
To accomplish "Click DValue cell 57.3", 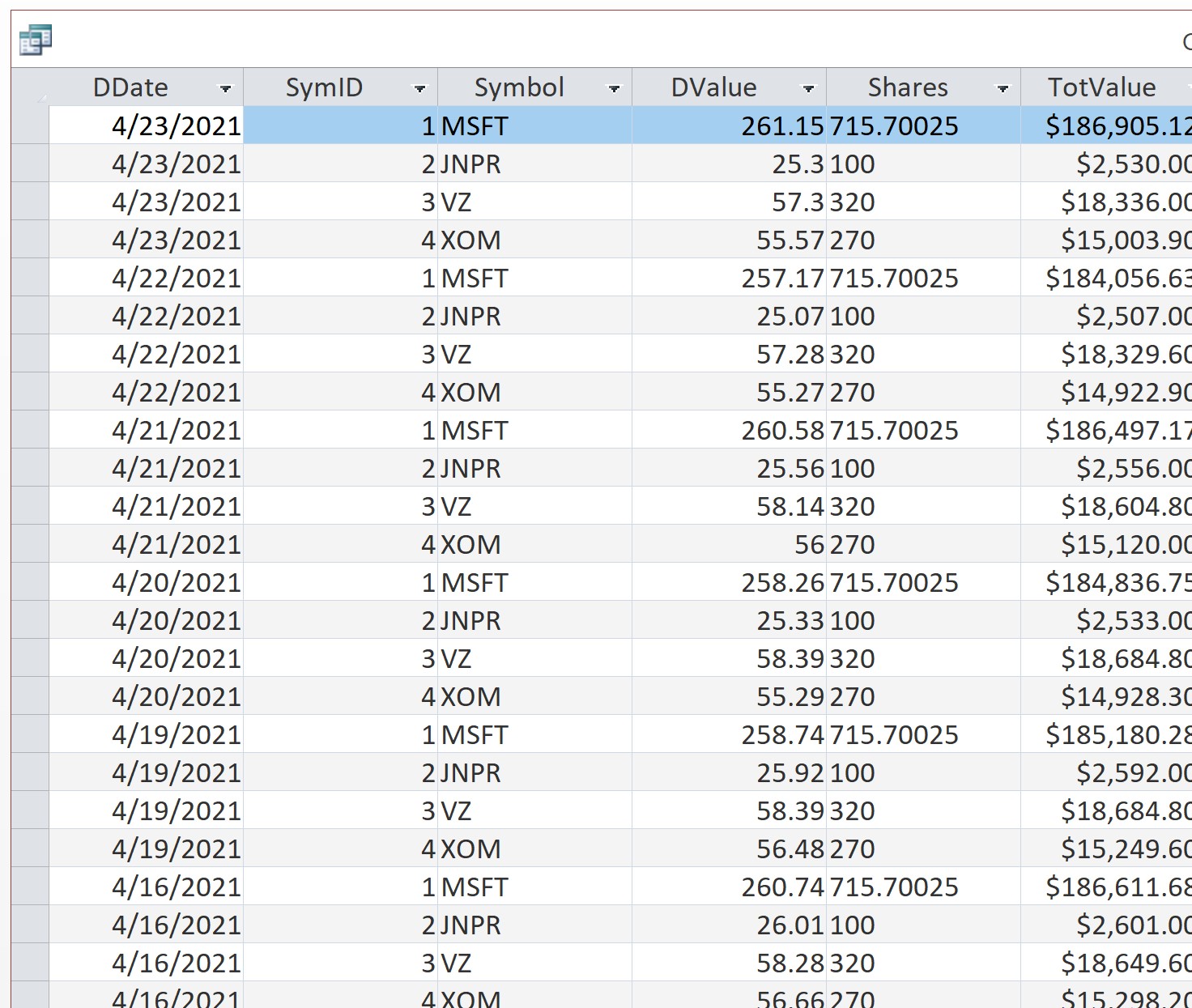I will click(729, 202).
